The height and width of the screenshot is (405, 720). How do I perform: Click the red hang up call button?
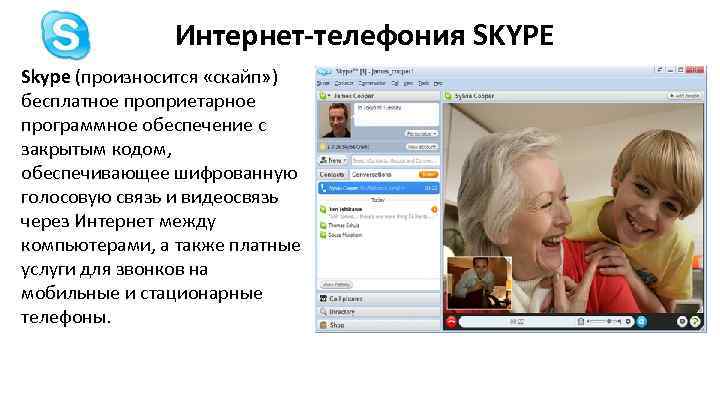pyautogui.click(x=451, y=322)
